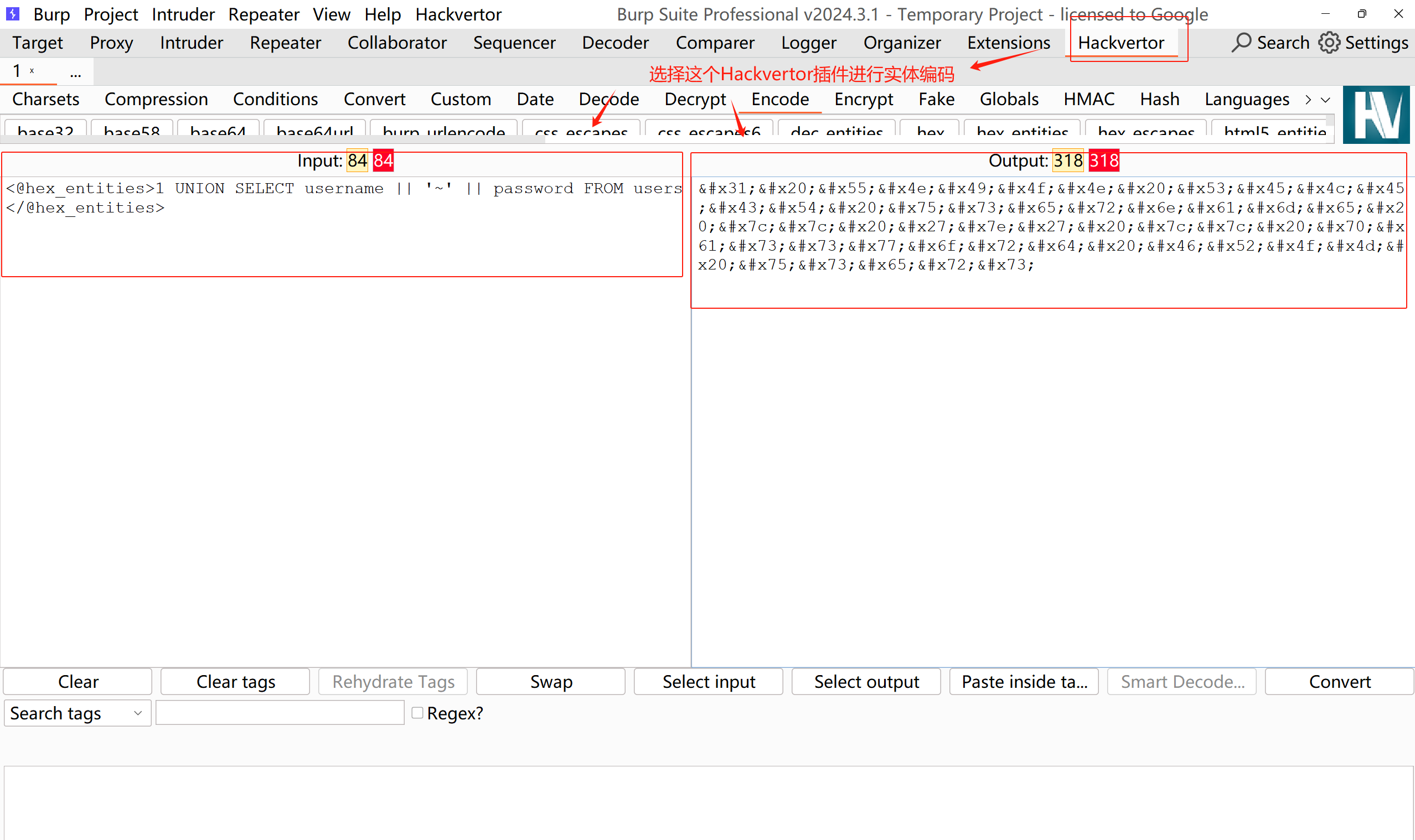Click the Search magnifier icon

[1241, 43]
